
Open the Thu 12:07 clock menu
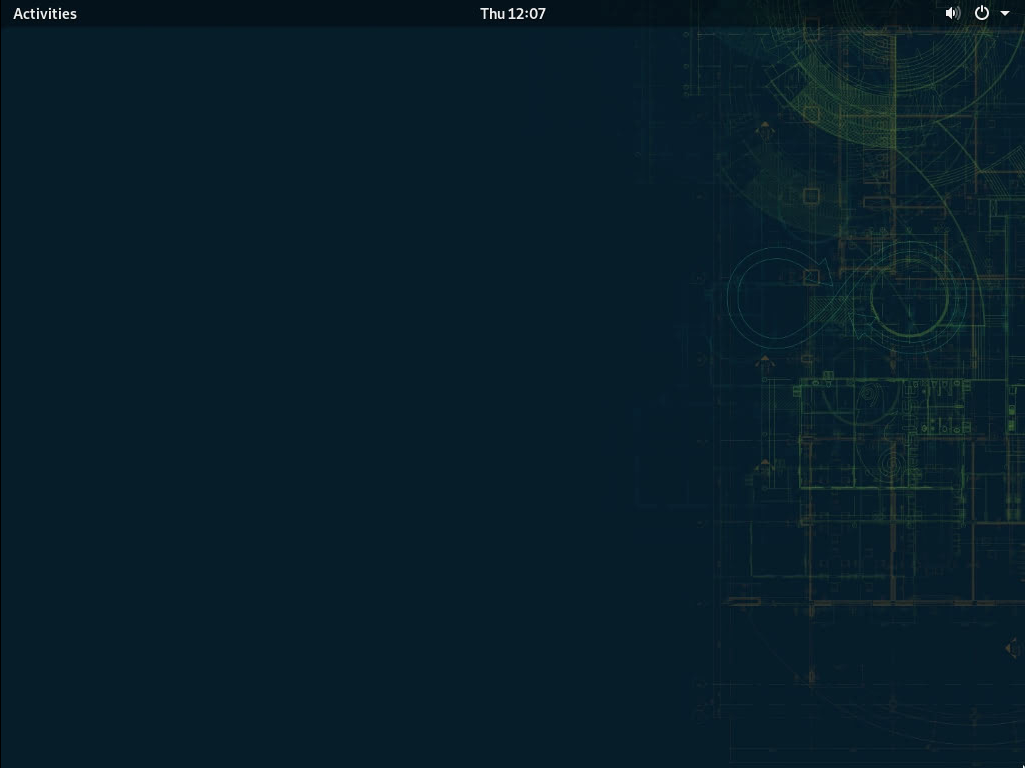point(512,13)
